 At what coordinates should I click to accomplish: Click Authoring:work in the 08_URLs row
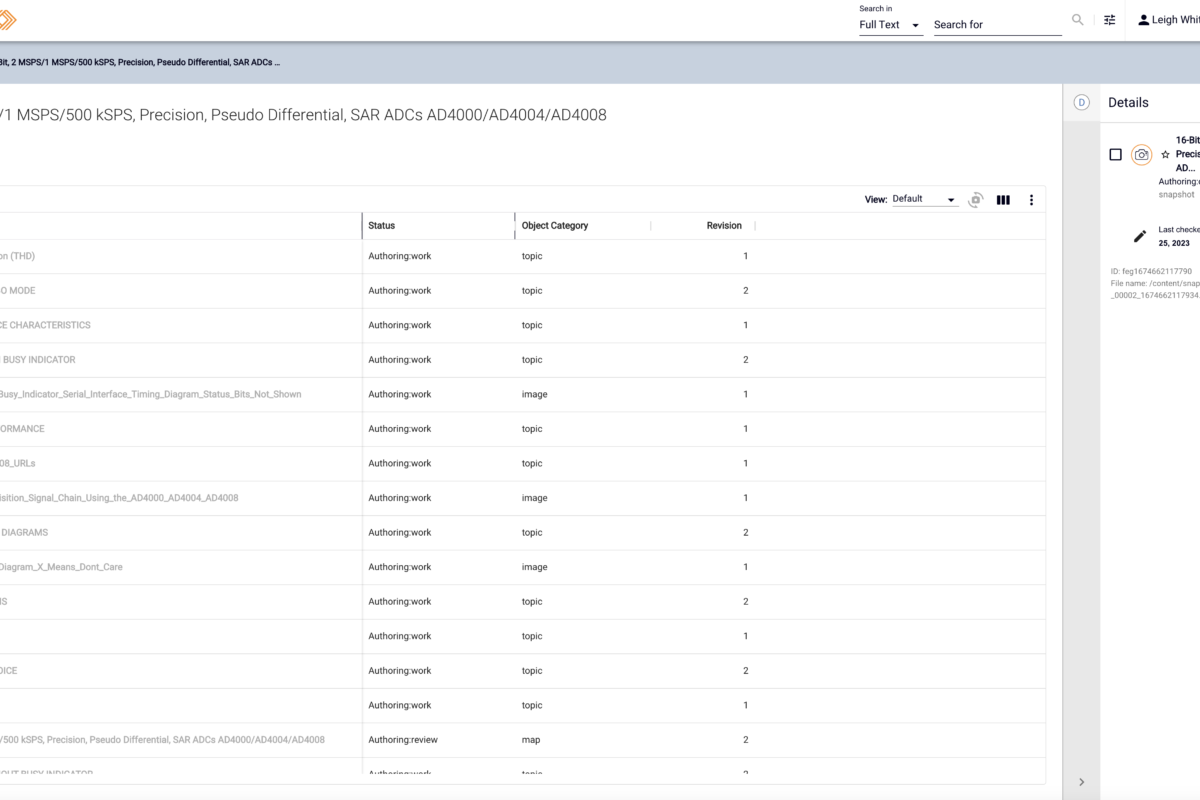(400, 464)
